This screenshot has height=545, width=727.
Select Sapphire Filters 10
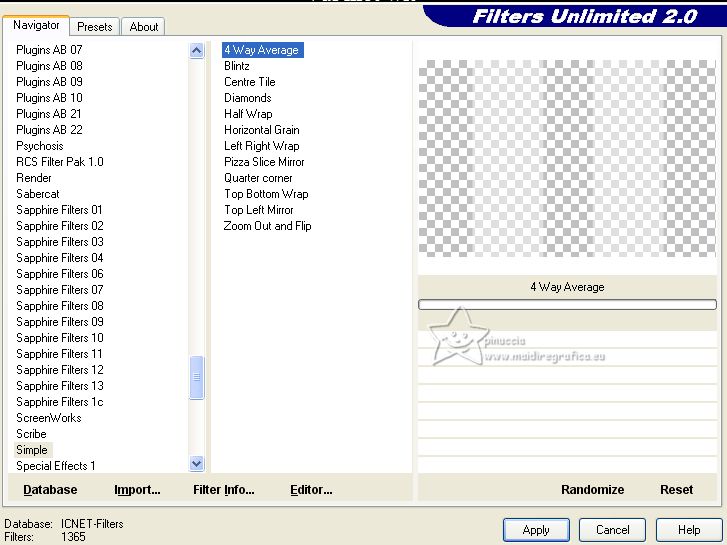59,338
